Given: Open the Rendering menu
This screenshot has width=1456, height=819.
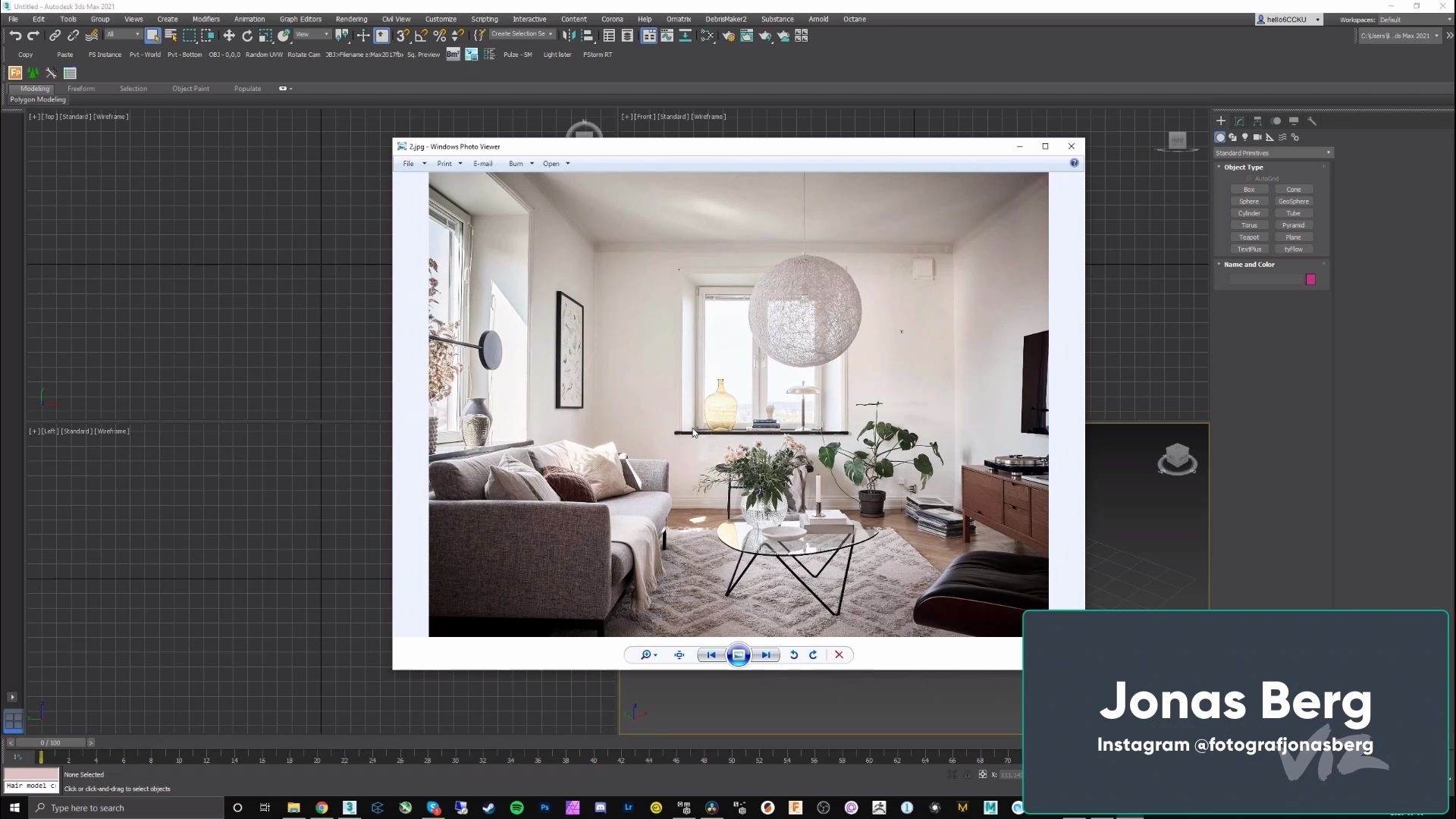Looking at the screenshot, I should [x=351, y=19].
